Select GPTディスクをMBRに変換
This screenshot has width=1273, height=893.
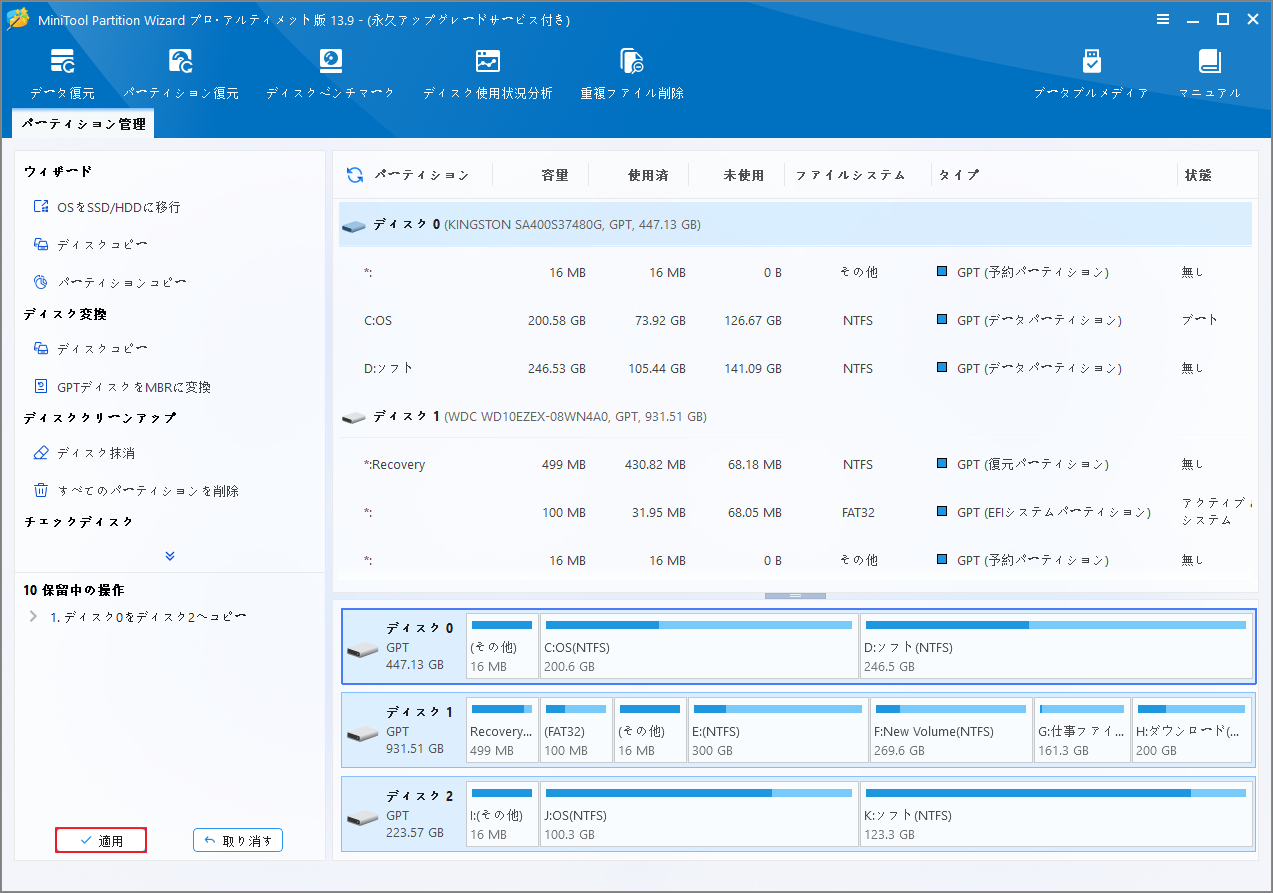point(122,386)
